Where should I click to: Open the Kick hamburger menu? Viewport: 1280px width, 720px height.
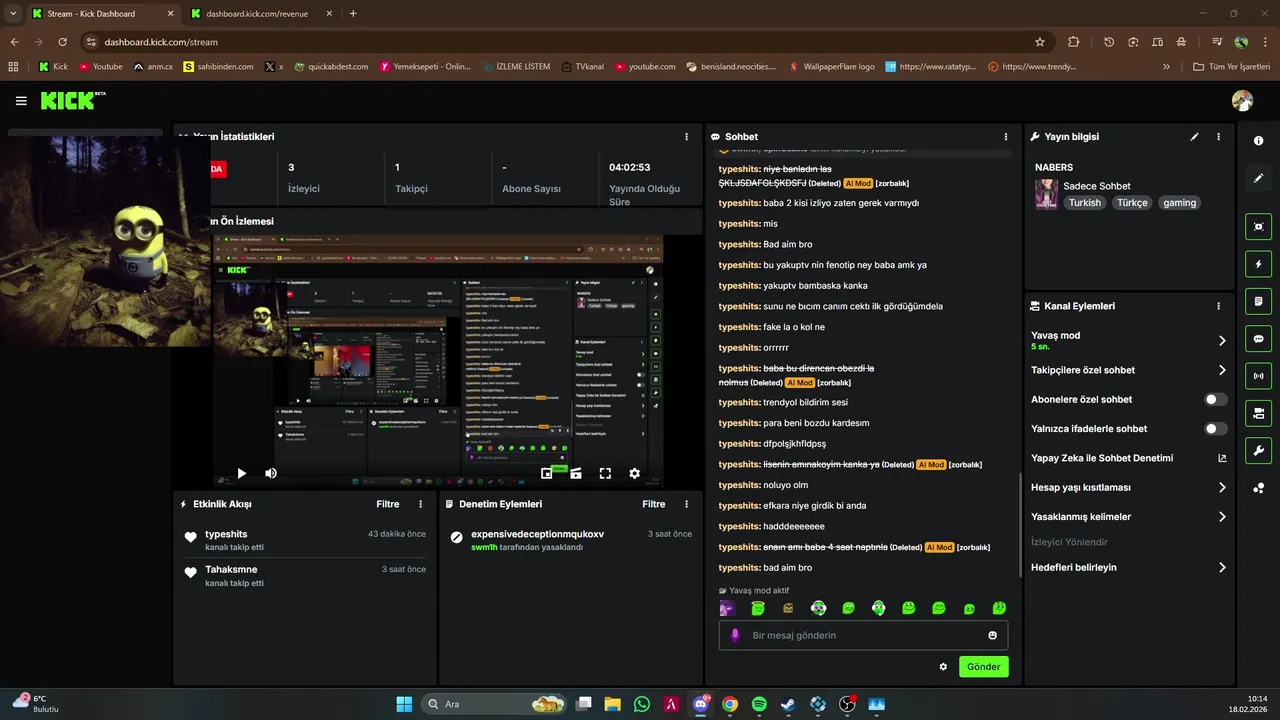21,101
